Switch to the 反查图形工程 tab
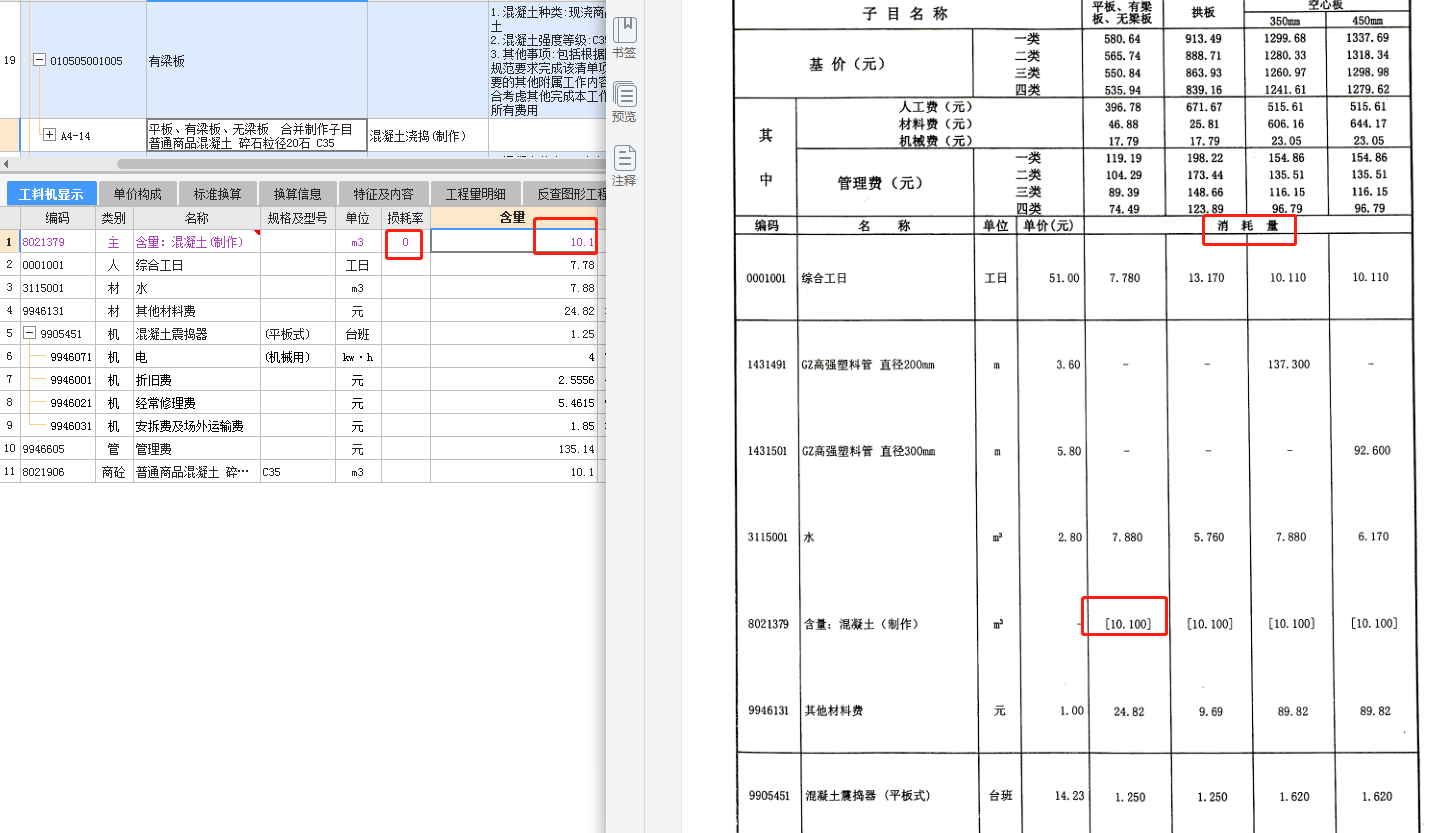Viewport: 1439px width, 833px height. (565, 194)
